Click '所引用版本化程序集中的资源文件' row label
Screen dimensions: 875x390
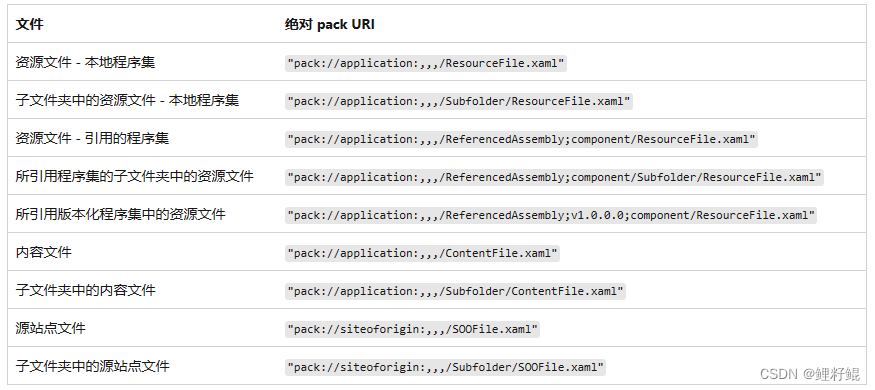(121, 214)
